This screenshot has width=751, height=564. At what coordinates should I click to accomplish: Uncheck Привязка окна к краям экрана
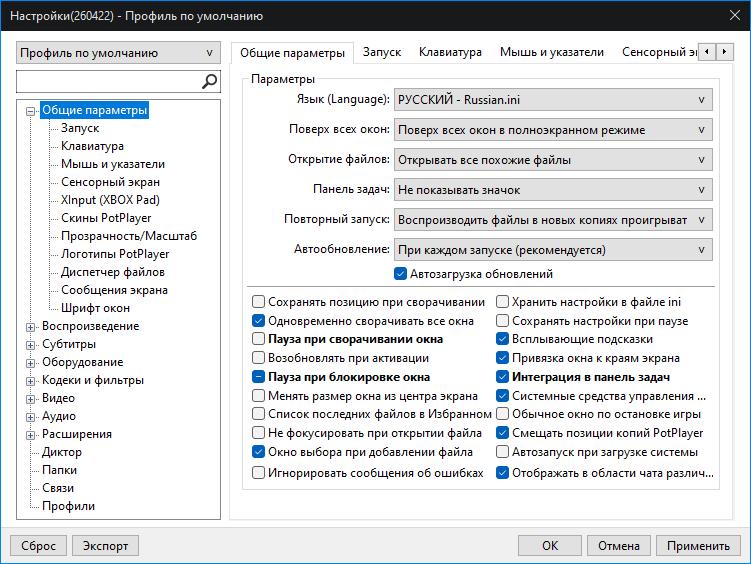pyautogui.click(x=502, y=358)
